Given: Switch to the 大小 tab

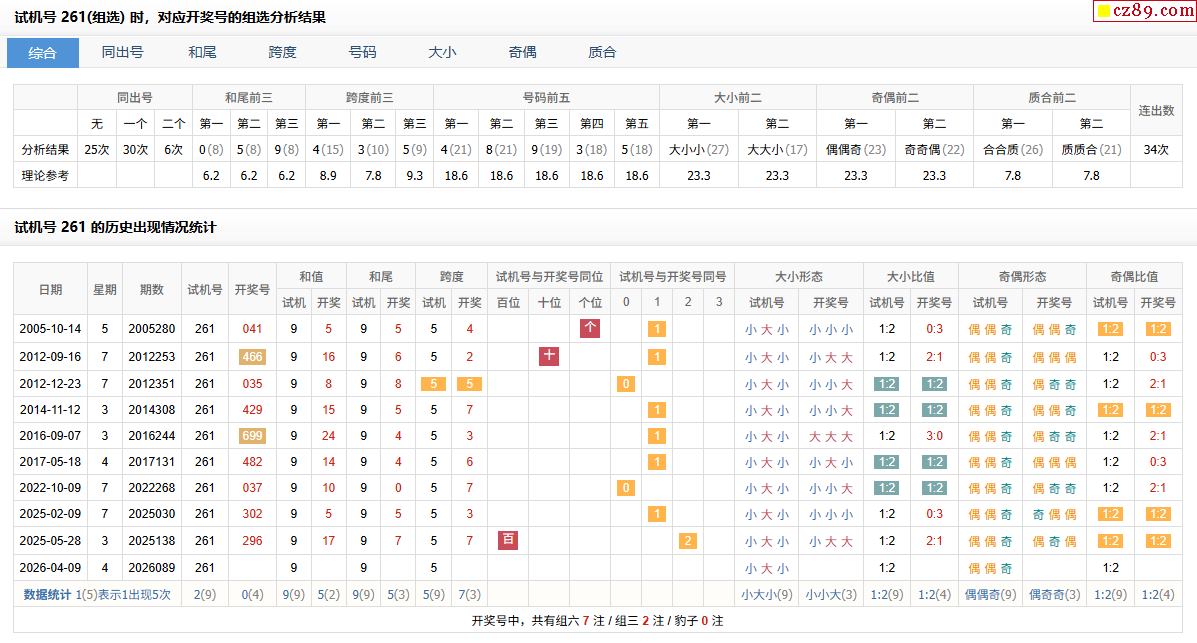Looking at the screenshot, I should [x=442, y=53].
